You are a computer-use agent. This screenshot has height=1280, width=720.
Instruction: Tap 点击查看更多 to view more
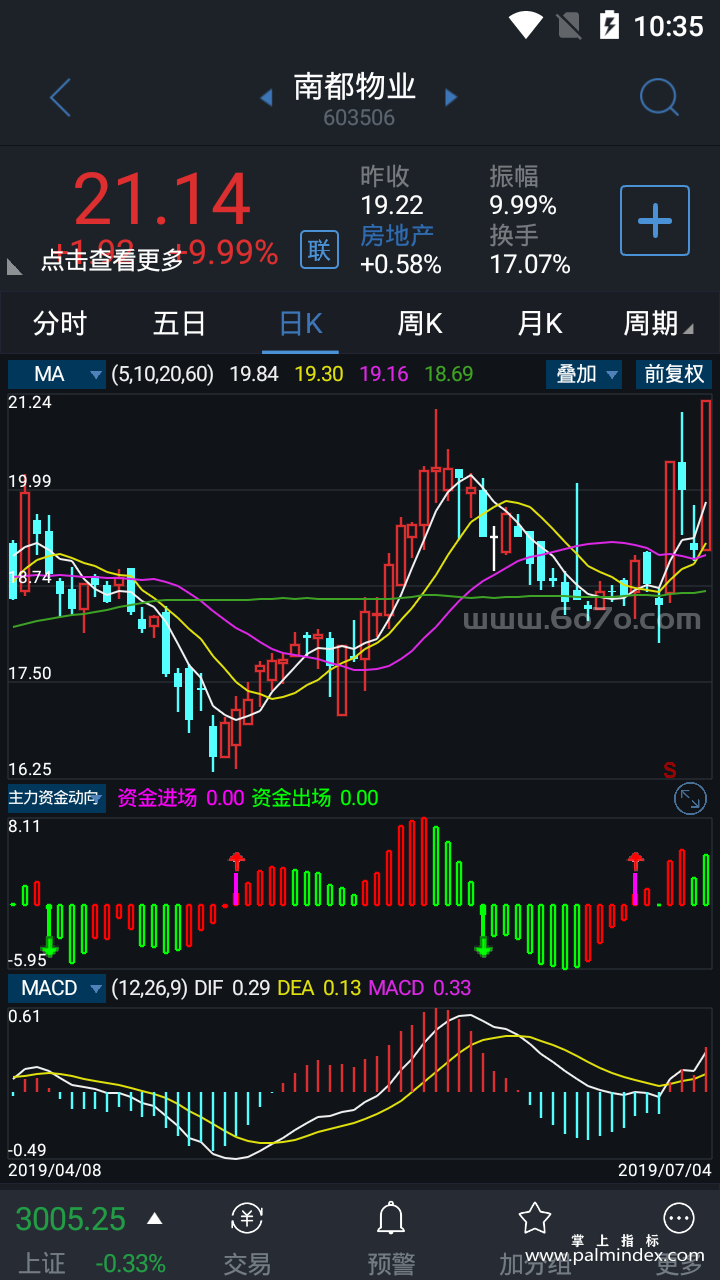click(112, 260)
